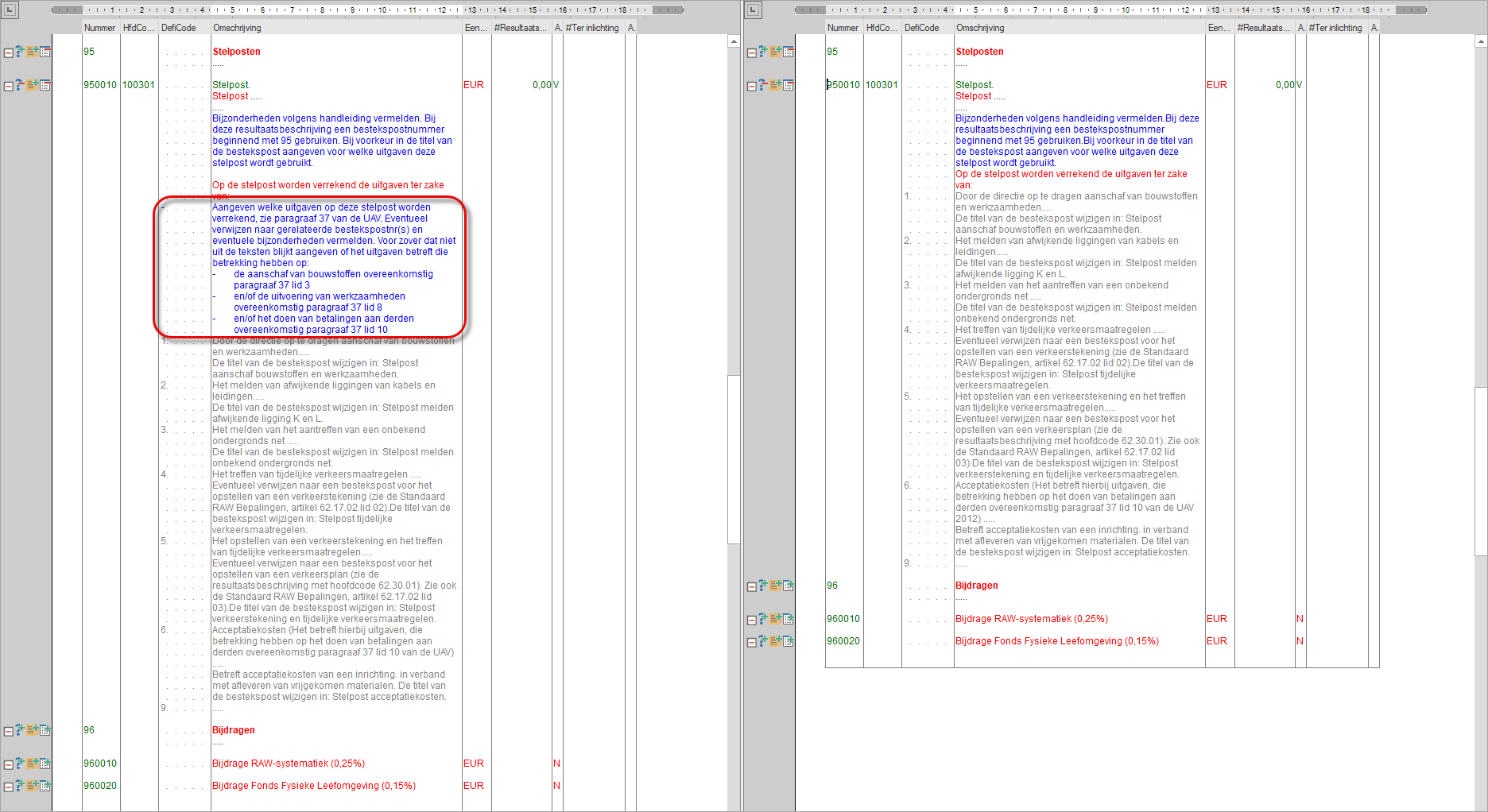Viewport: 1488px width, 812px height.
Task: Click the question-mark icon beside row 95 in left pane
Action: click(x=20, y=52)
